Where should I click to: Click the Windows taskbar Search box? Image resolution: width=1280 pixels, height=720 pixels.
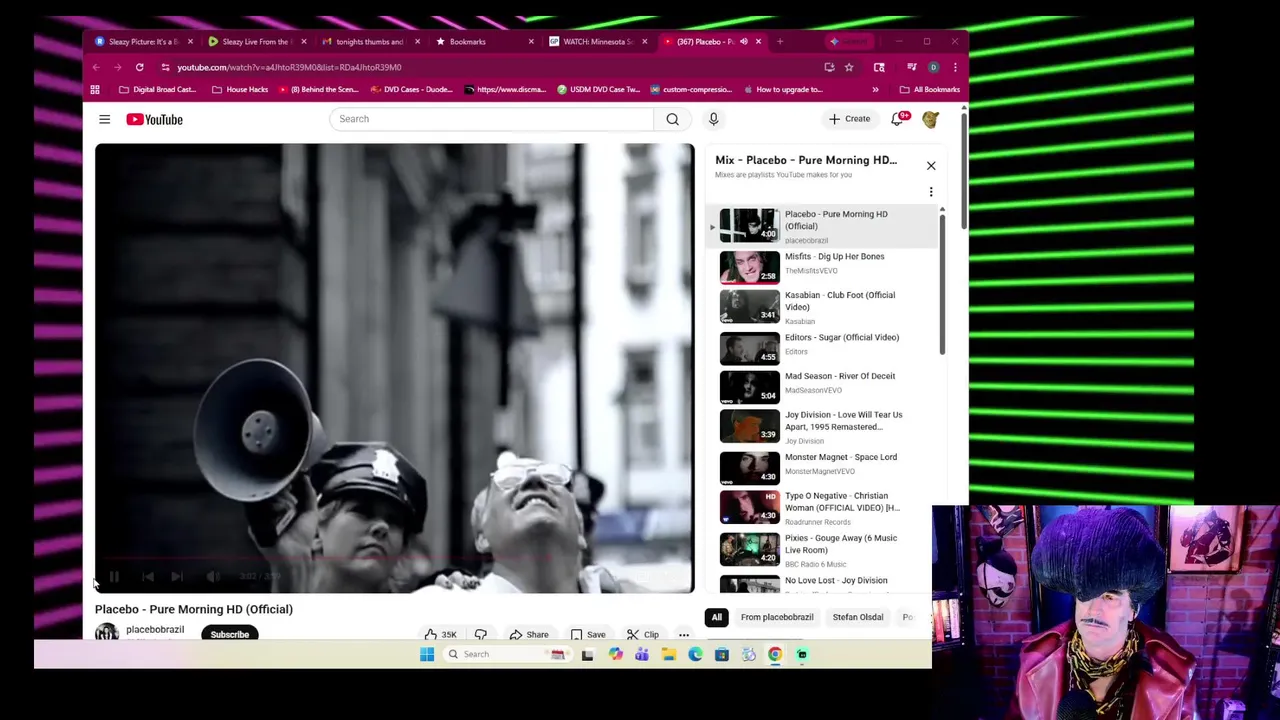click(506, 655)
